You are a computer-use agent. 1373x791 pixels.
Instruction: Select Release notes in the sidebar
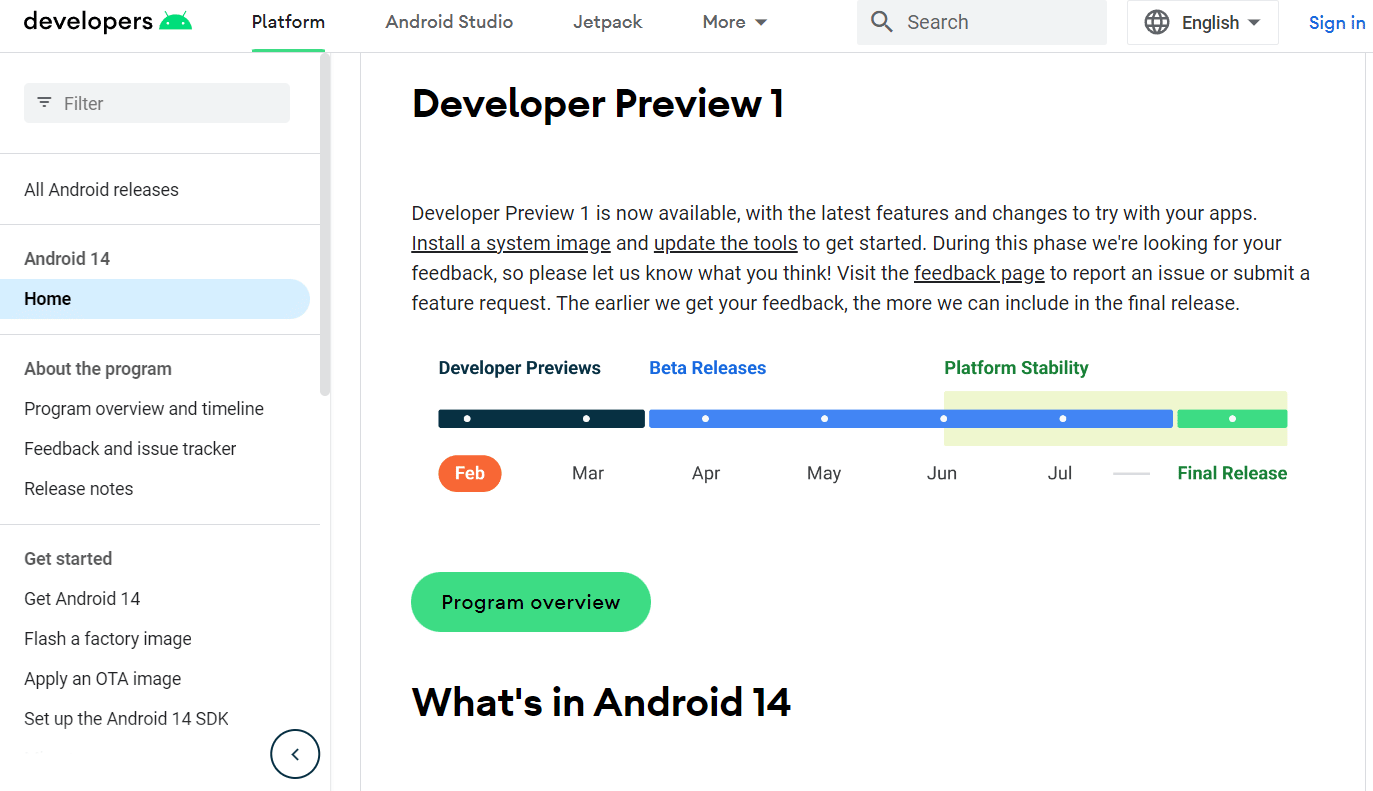(x=78, y=488)
